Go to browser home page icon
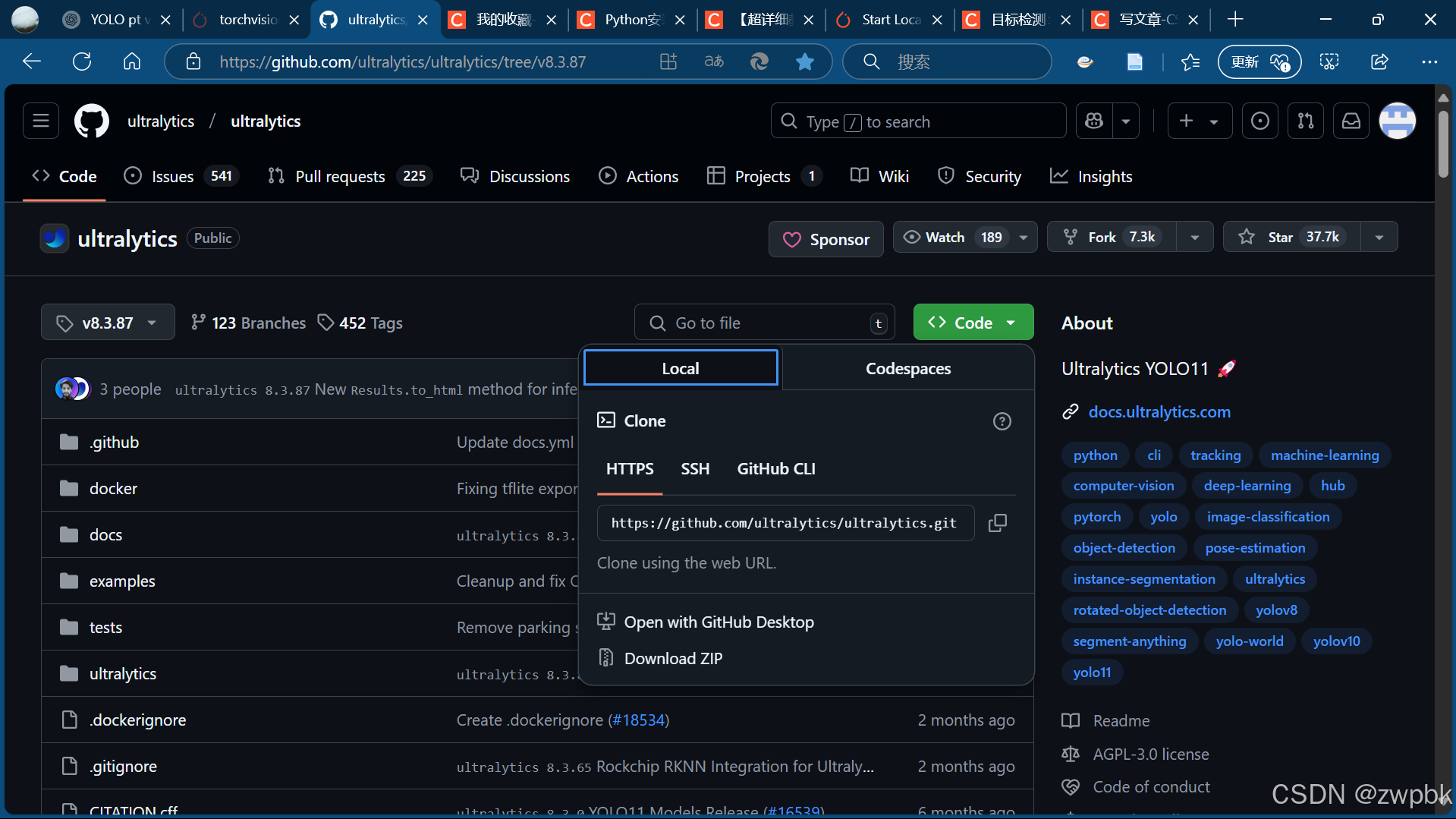The image size is (1456, 819). 132,61
